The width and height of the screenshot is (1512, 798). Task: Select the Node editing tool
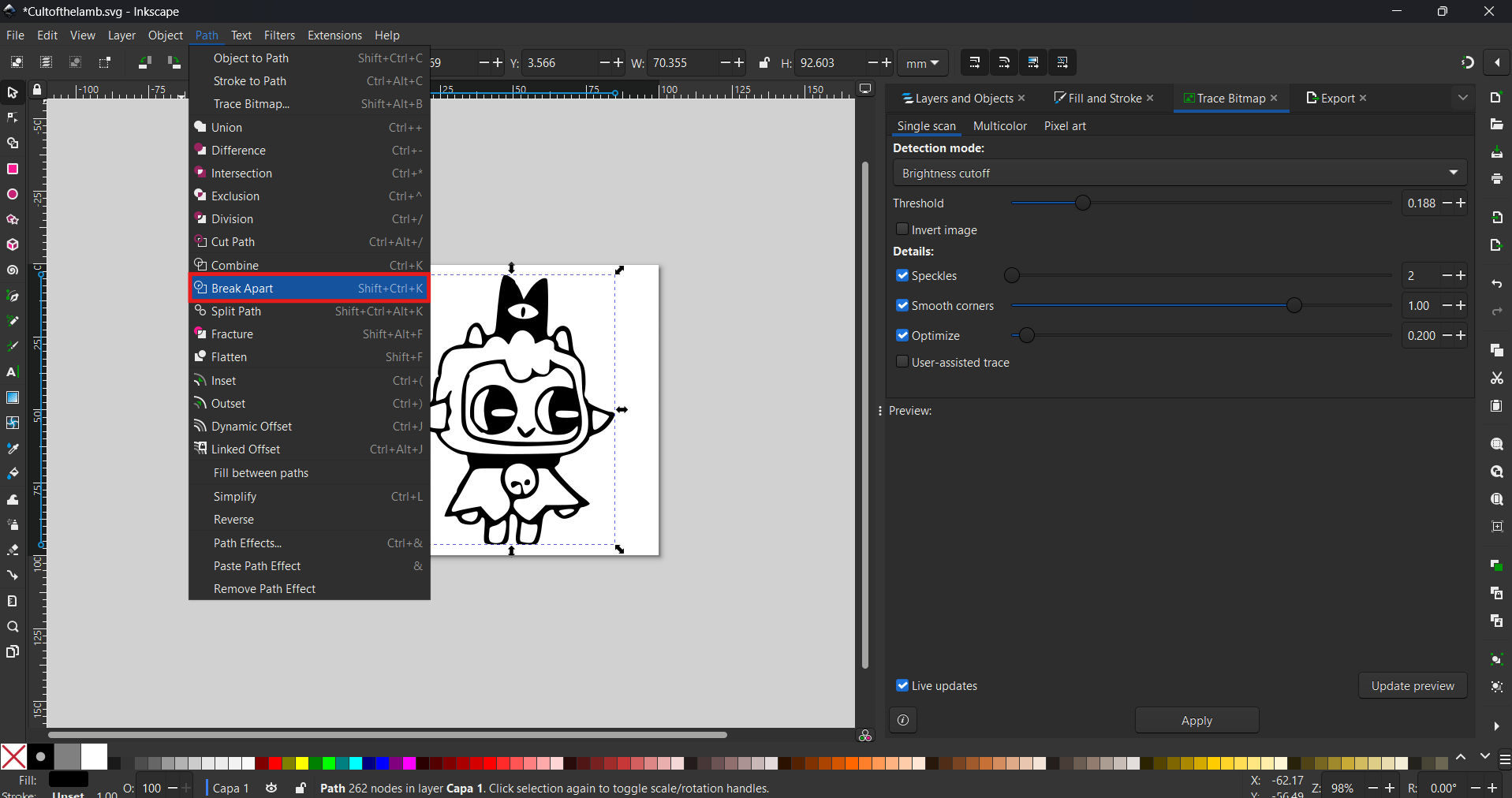click(x=13, y=117)
